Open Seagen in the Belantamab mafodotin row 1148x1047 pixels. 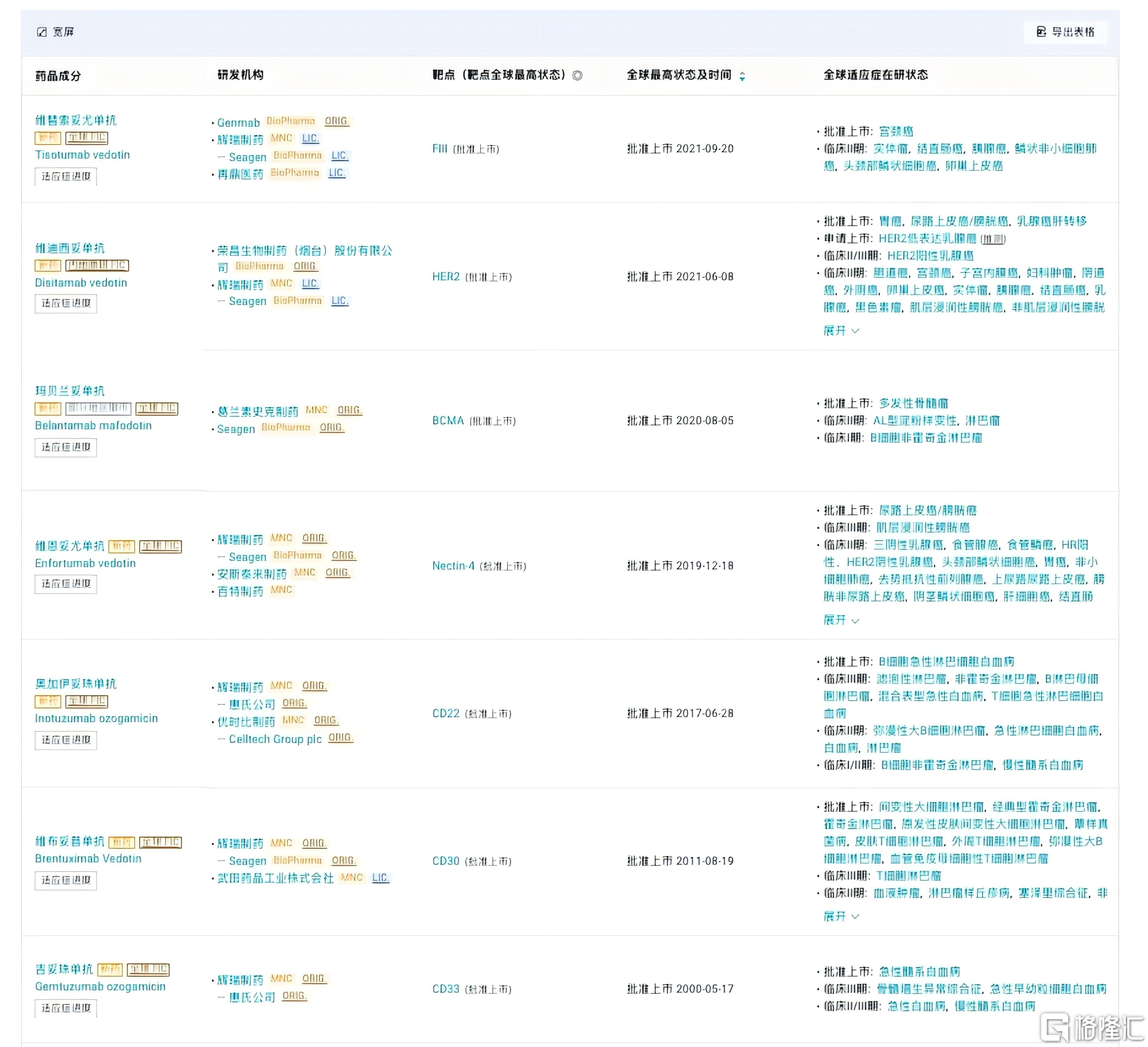[x=237, y=430]
